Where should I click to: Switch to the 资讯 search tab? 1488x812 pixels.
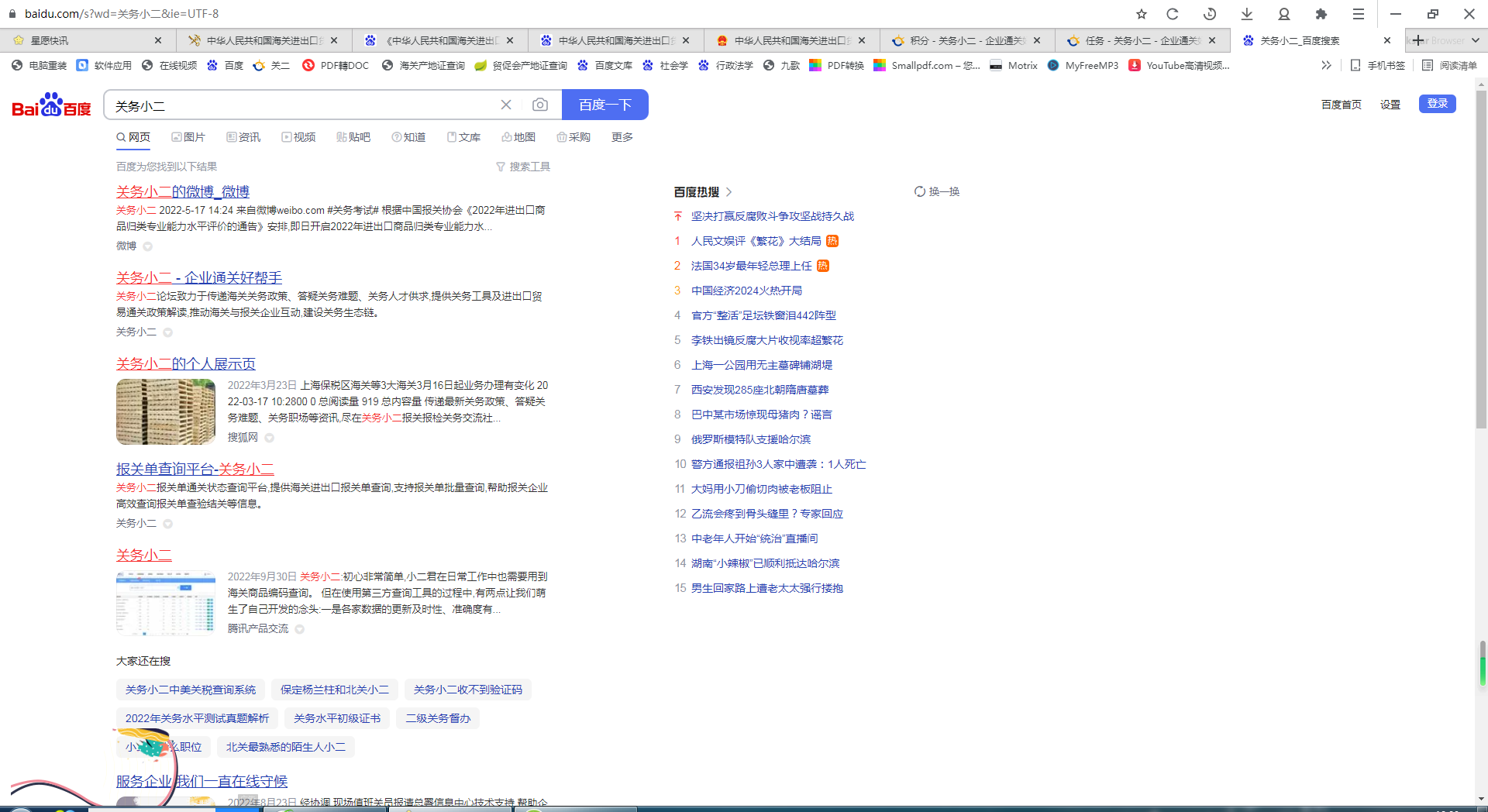pos(243,137)
